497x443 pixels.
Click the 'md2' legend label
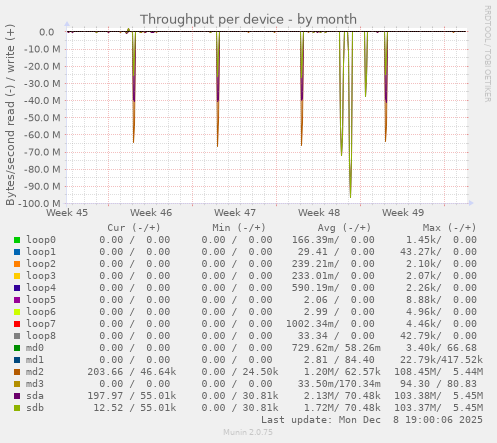click(35, 372)
